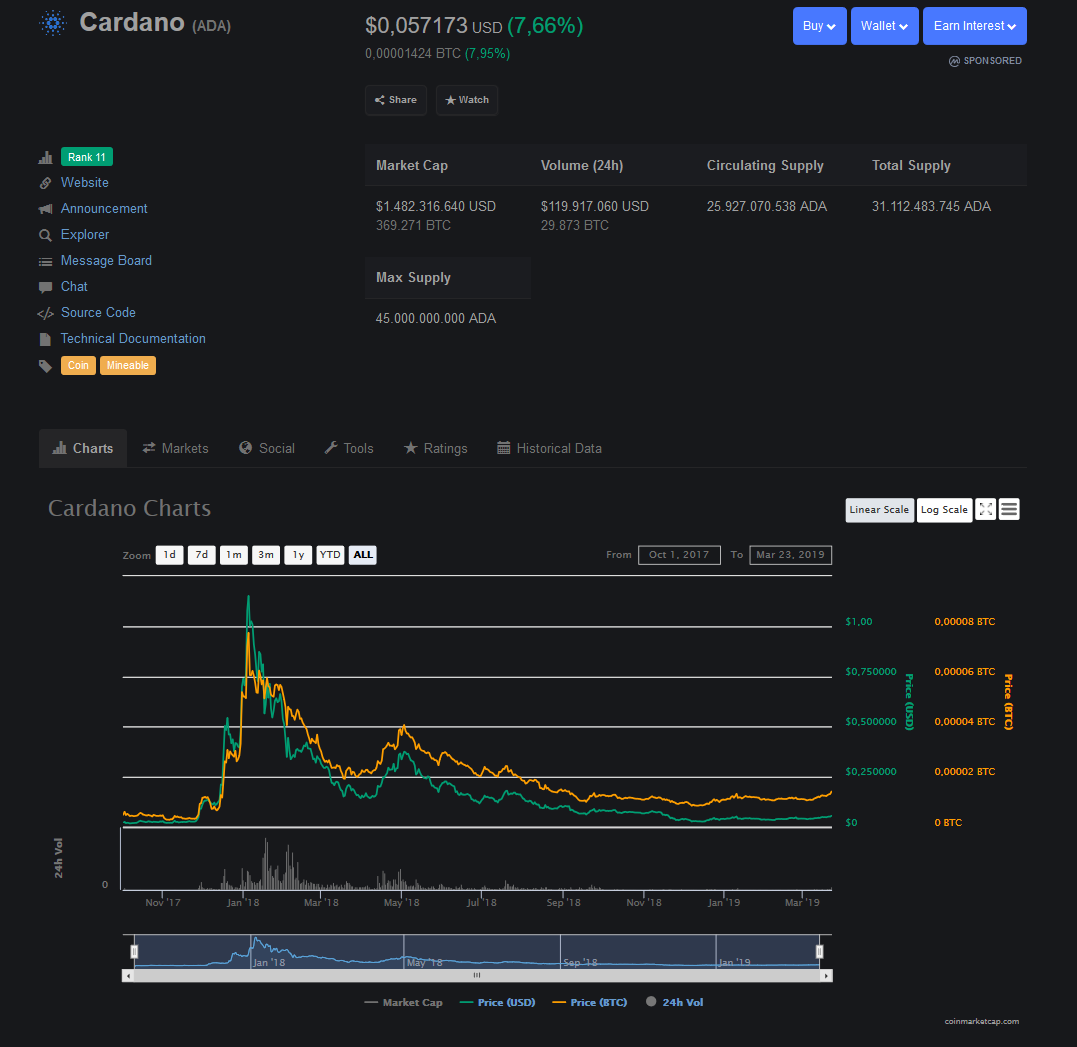Click the Source Code brackets icon
This screenshot has height=1047, width=1077.
[x=45, y=313]
